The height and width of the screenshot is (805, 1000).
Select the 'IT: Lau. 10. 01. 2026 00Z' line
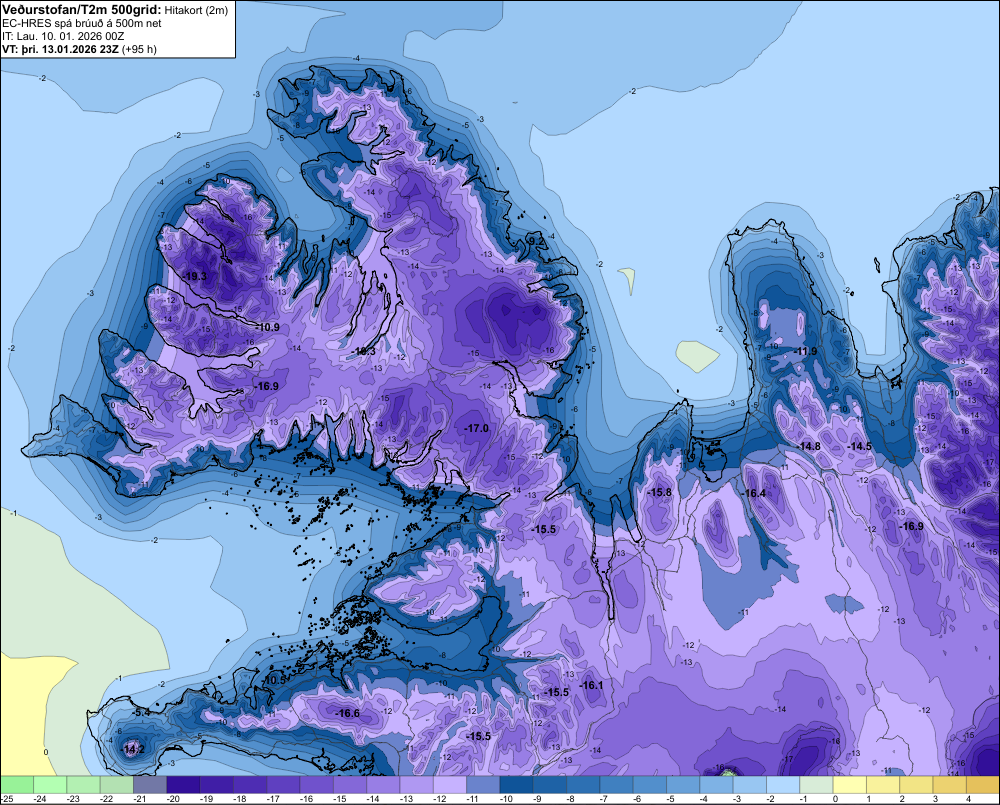tap(63, 36)
